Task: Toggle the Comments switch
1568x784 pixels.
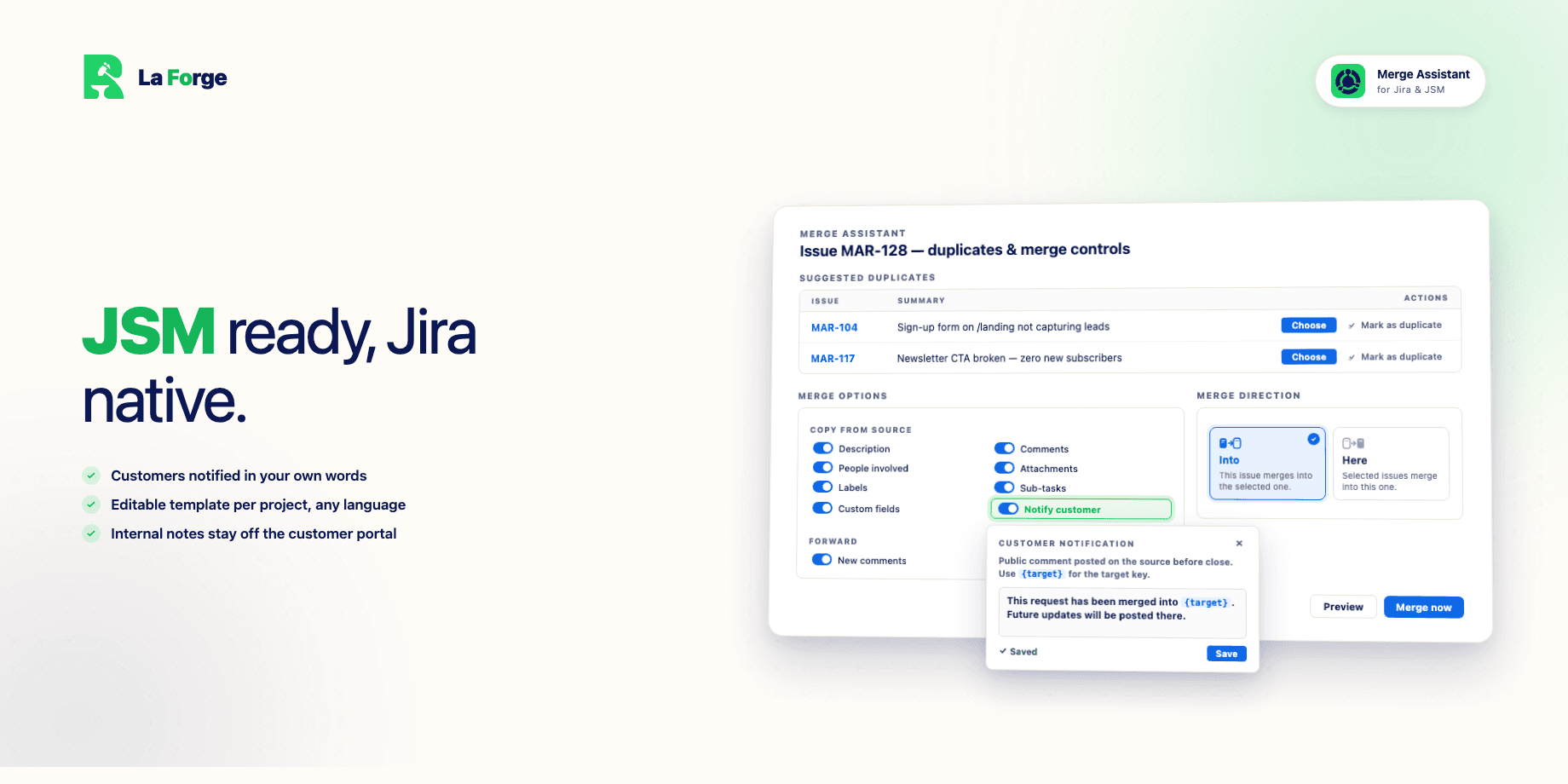Action: tap(1005, 448)
